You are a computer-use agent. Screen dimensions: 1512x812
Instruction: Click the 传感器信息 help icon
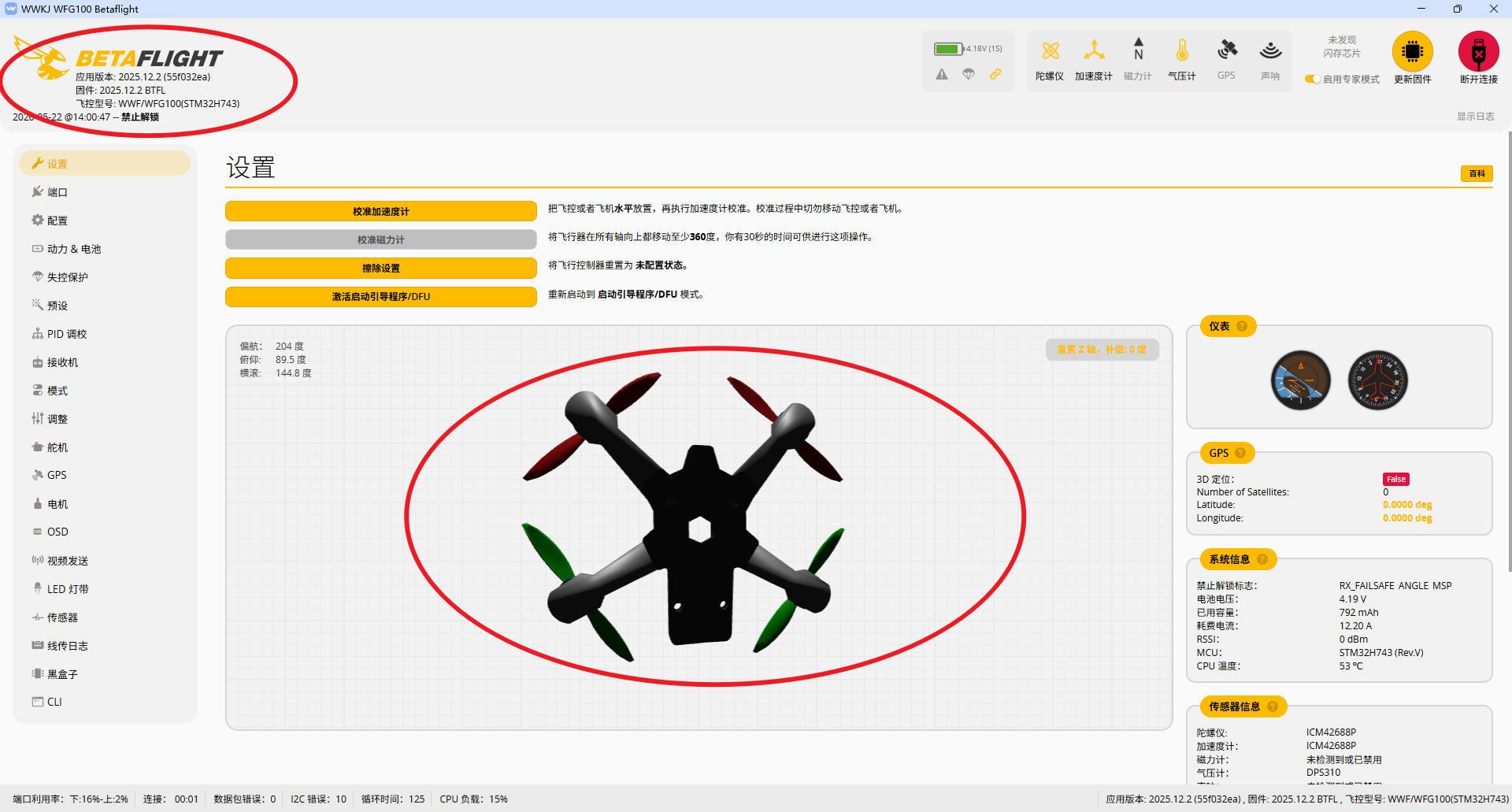(x=1273, y=706)
